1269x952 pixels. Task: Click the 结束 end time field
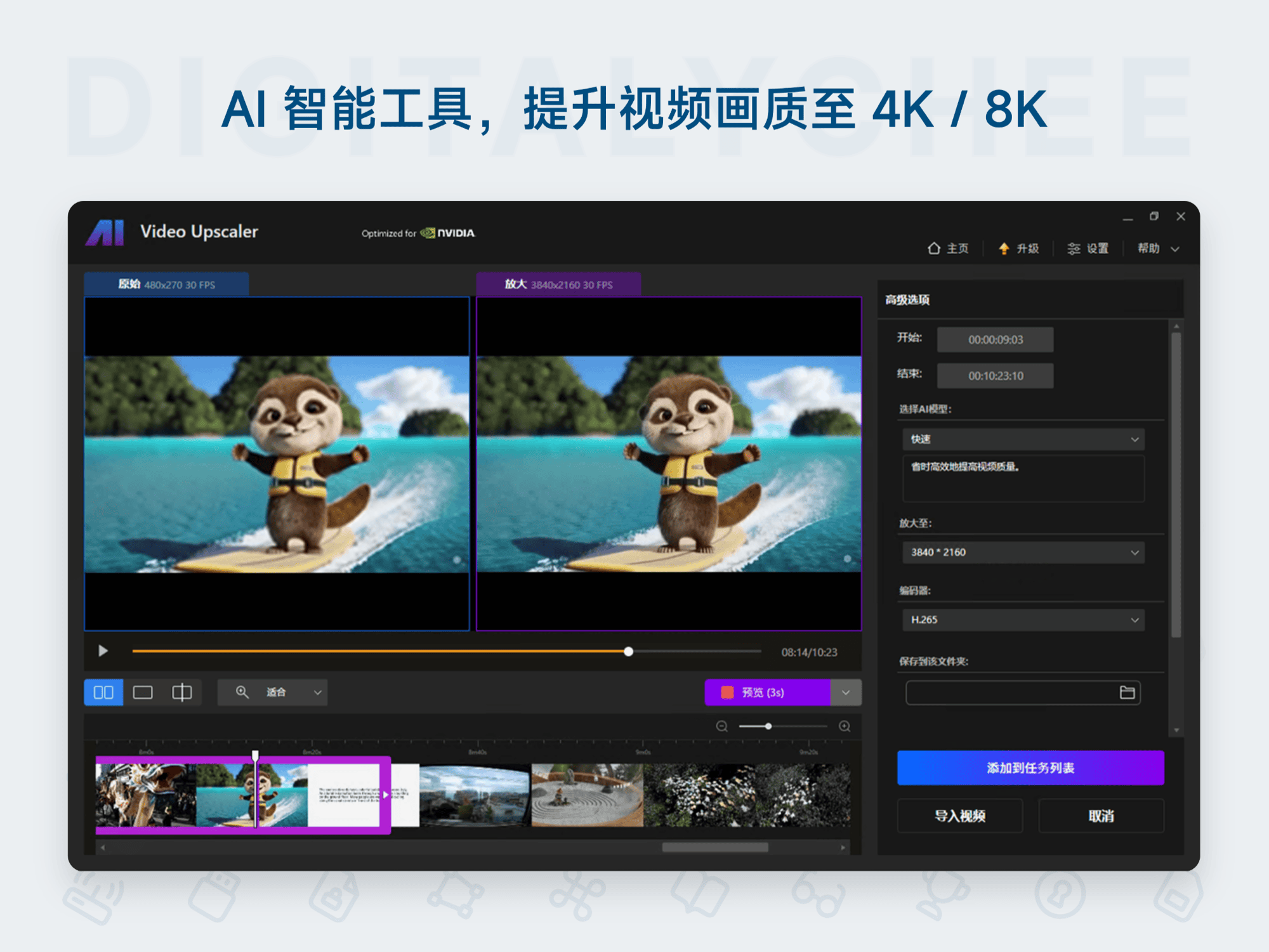click(x=995, y=375)
